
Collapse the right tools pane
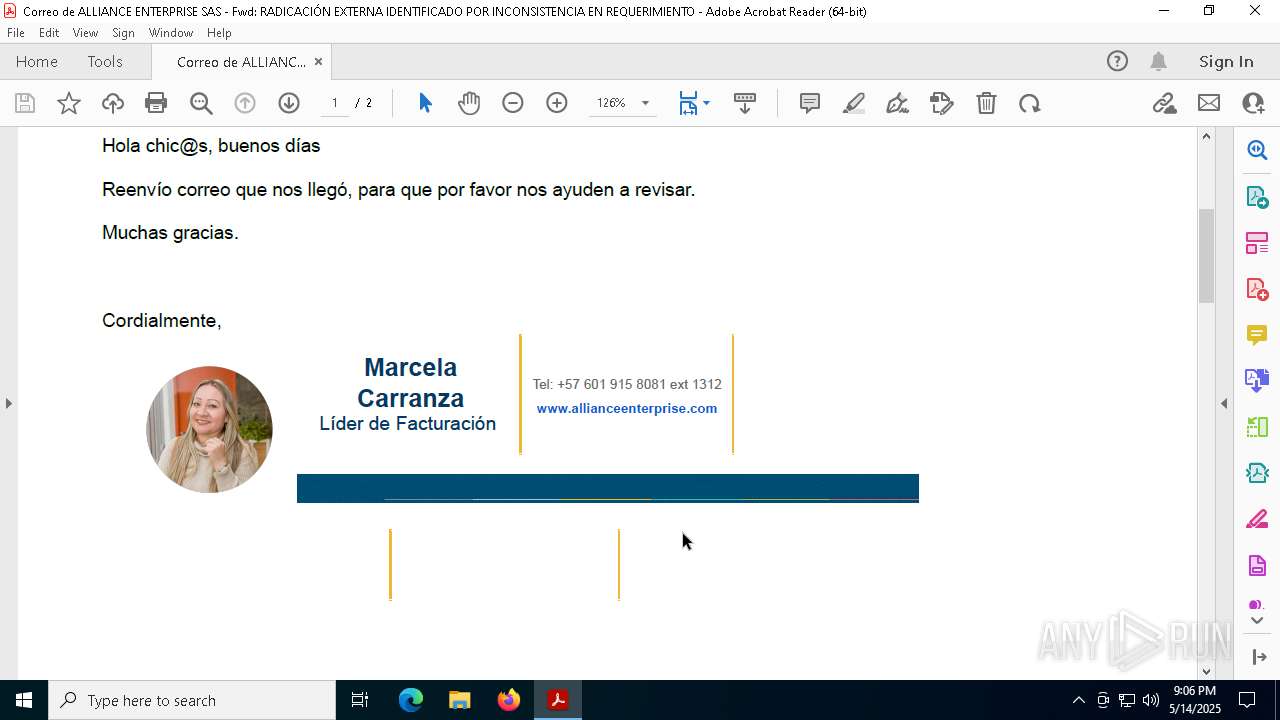pos(1258,656)
